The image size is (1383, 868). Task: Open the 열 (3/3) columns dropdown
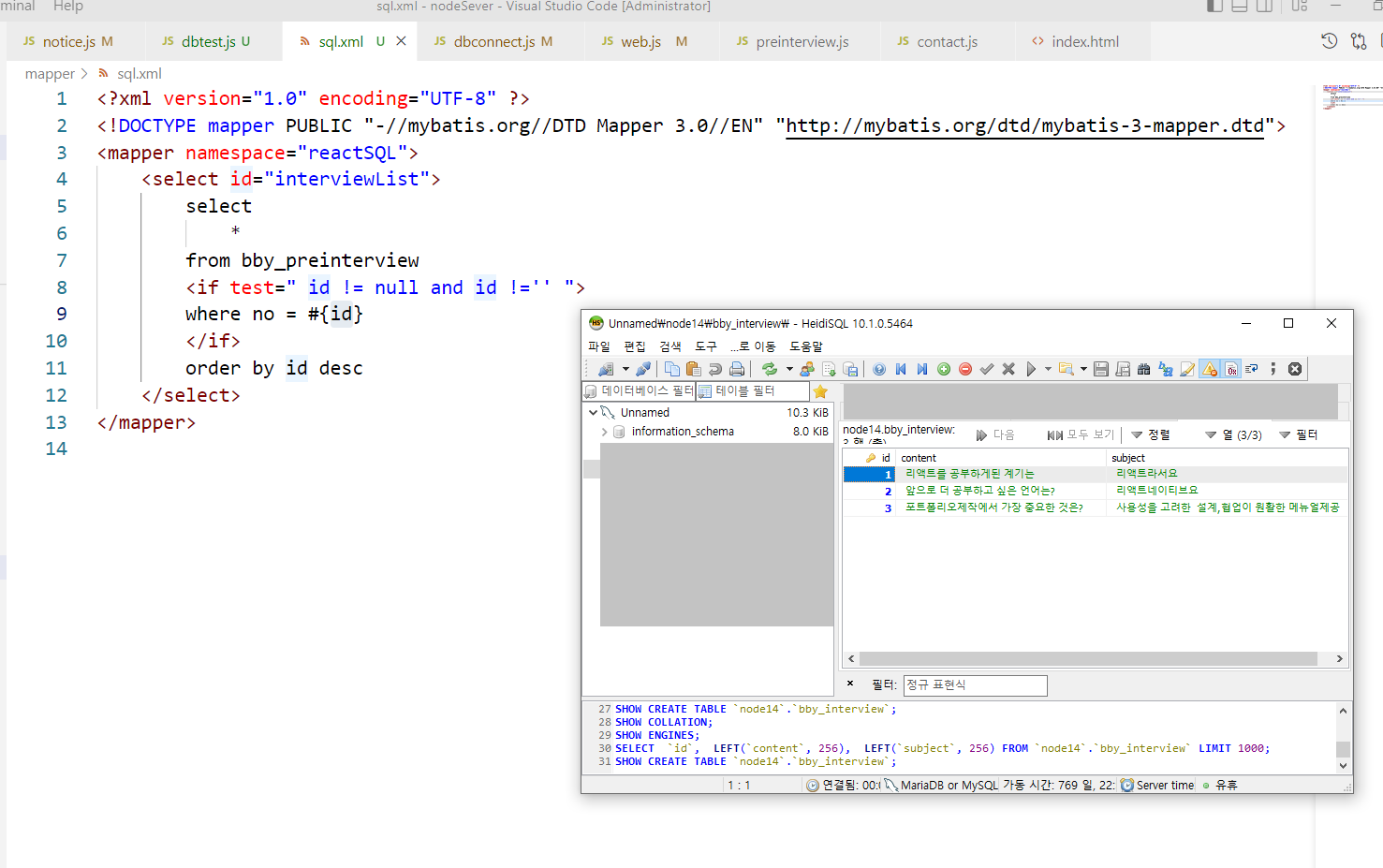[1233, 434]
